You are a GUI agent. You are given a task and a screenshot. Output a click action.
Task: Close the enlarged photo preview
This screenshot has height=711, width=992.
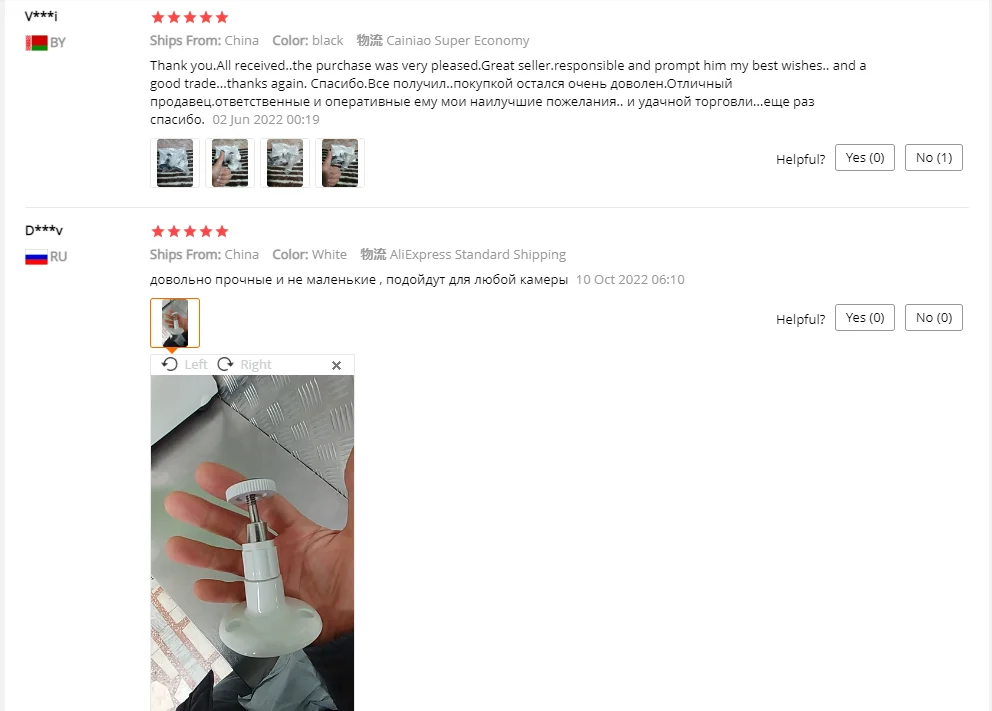(337, 365)
